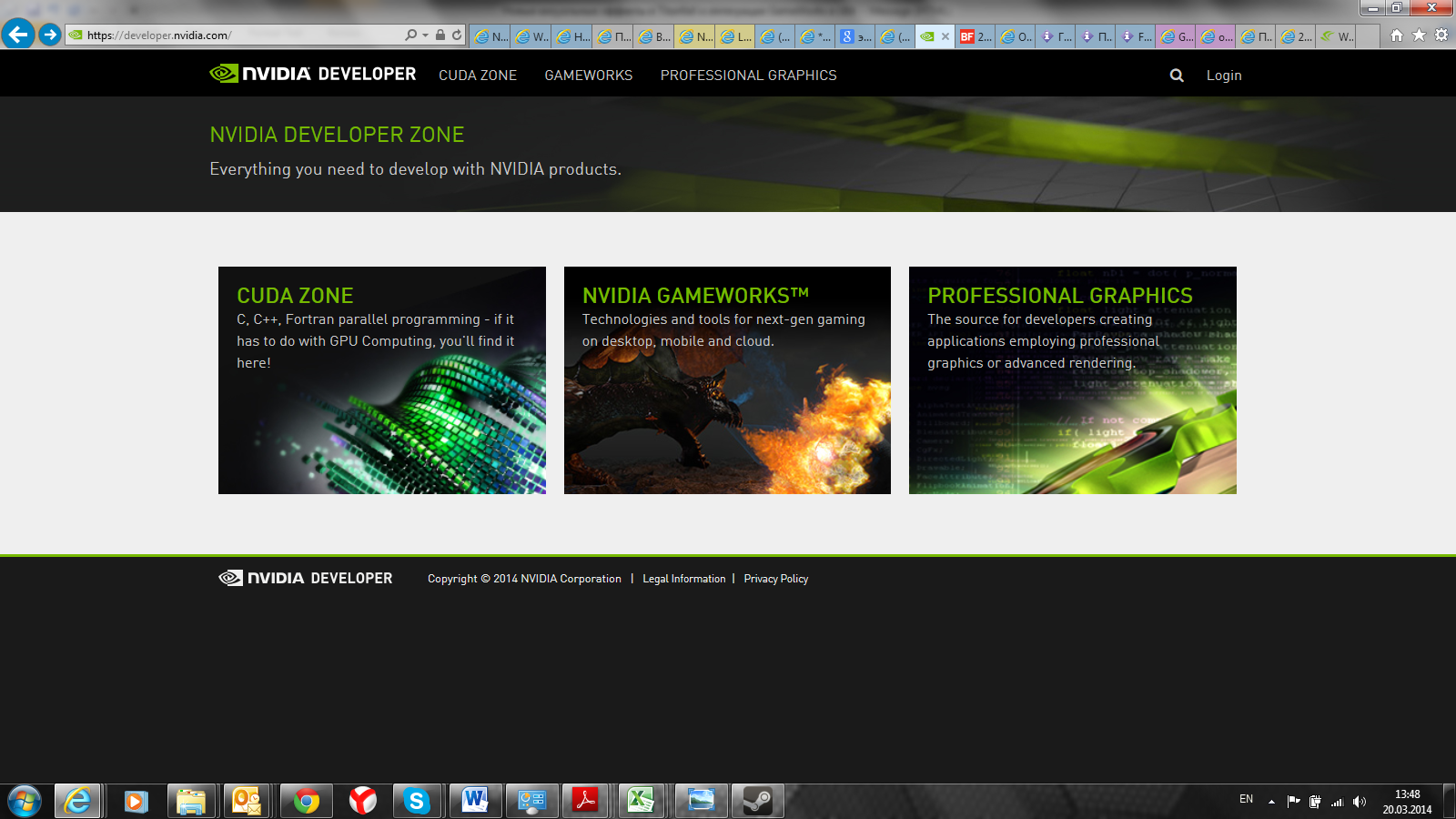
Task: Click the NVIDIA Developer header logo
Action: pyautogui.click(x=313, y=74)
